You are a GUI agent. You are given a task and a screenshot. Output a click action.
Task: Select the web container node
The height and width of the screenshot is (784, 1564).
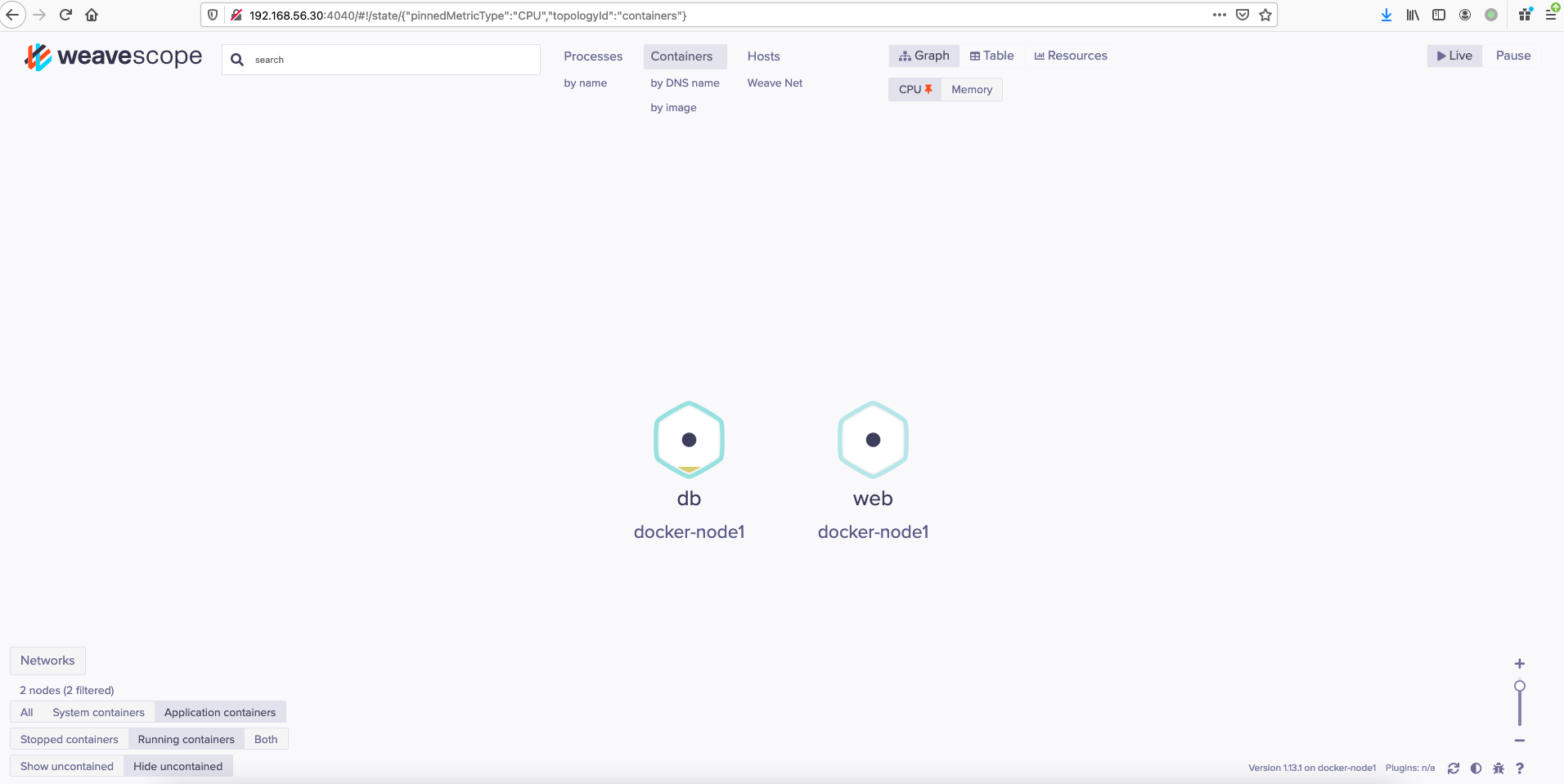(x=873, y=440)
